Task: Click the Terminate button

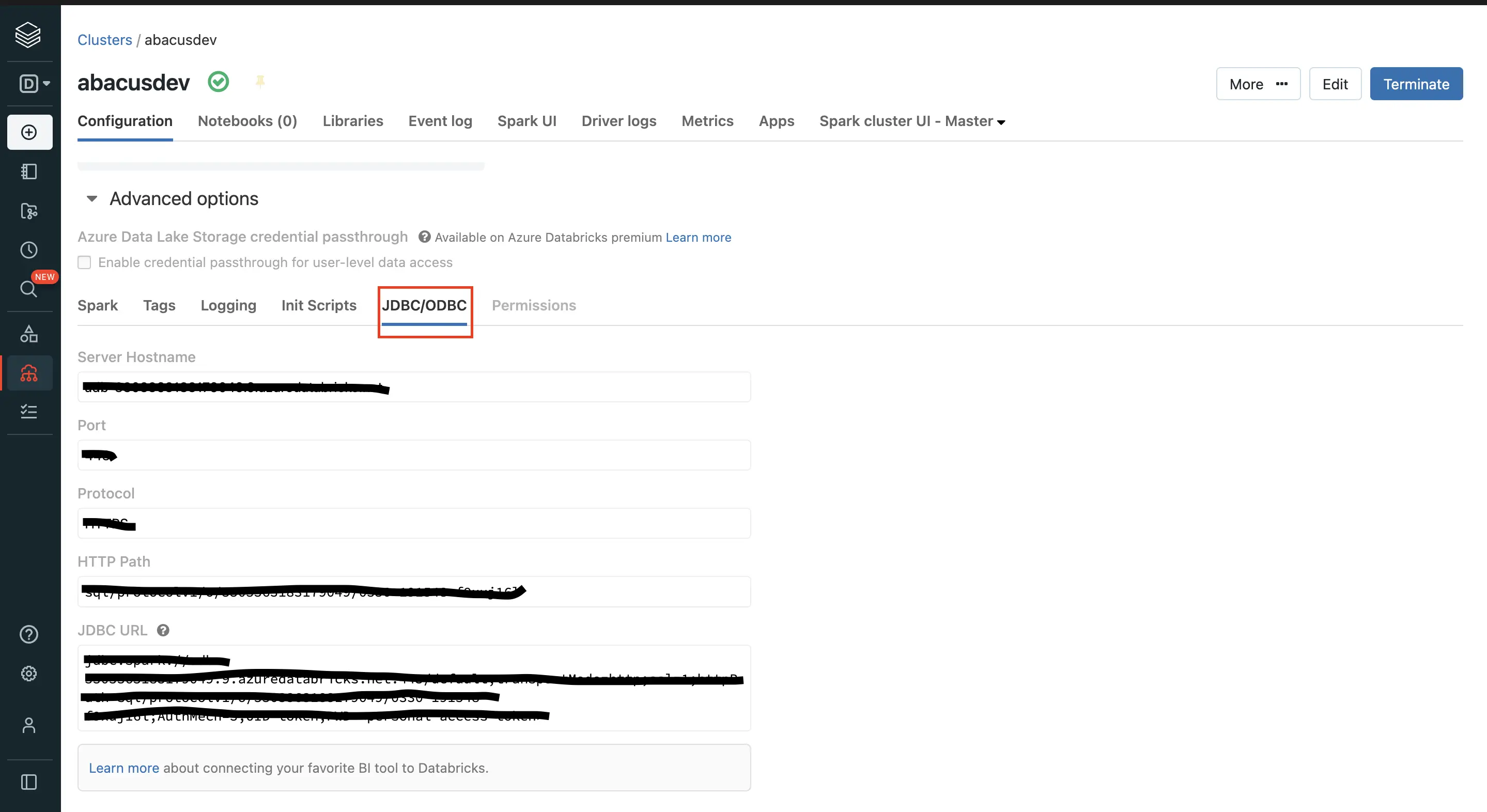Action: point(1417,84)
